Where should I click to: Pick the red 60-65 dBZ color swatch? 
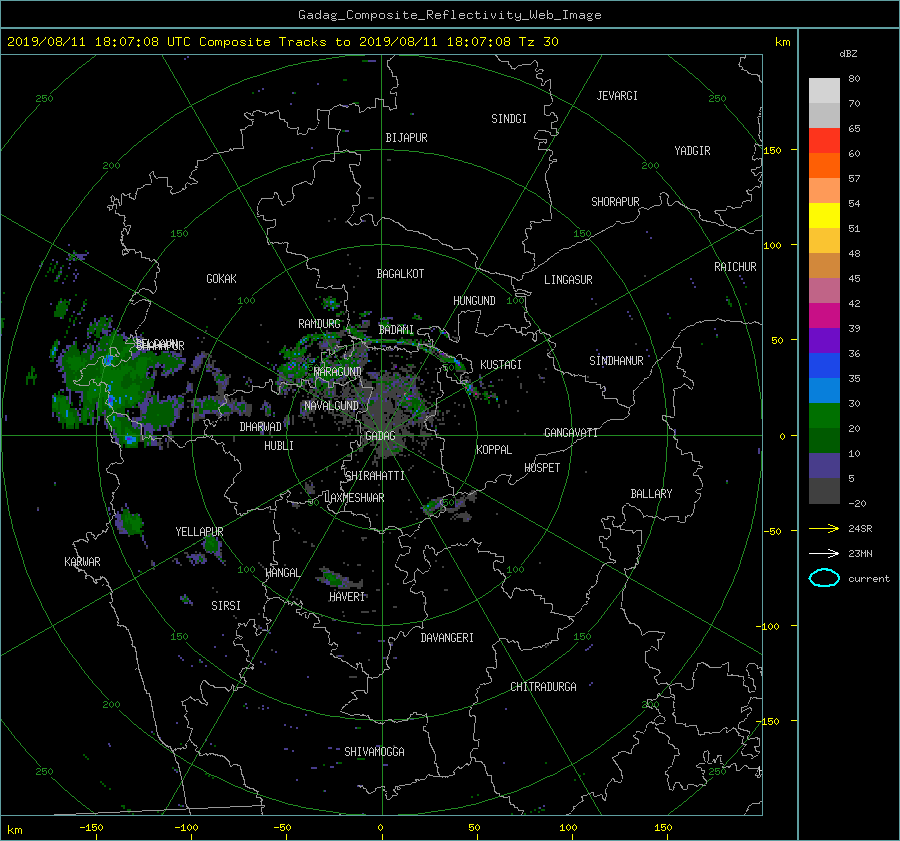(824, 140)
